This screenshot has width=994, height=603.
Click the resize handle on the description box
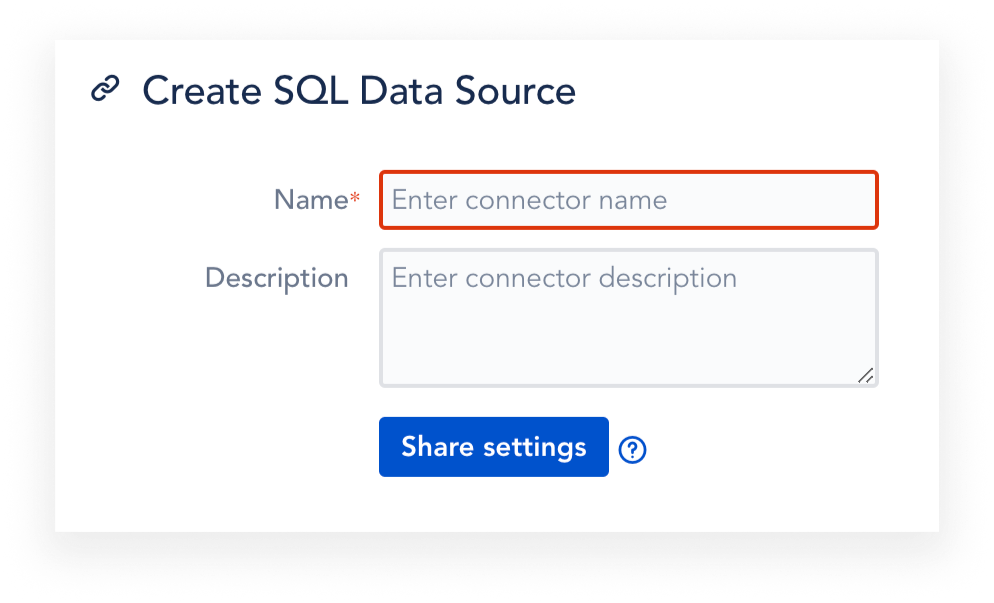point(866,376)
